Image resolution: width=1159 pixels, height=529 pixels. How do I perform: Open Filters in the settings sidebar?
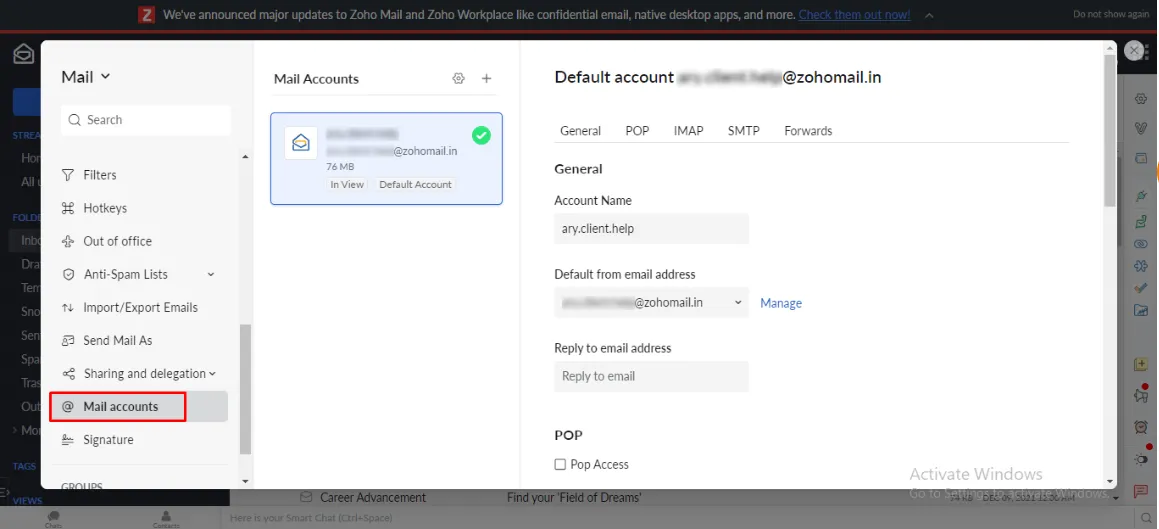point(99,175)
